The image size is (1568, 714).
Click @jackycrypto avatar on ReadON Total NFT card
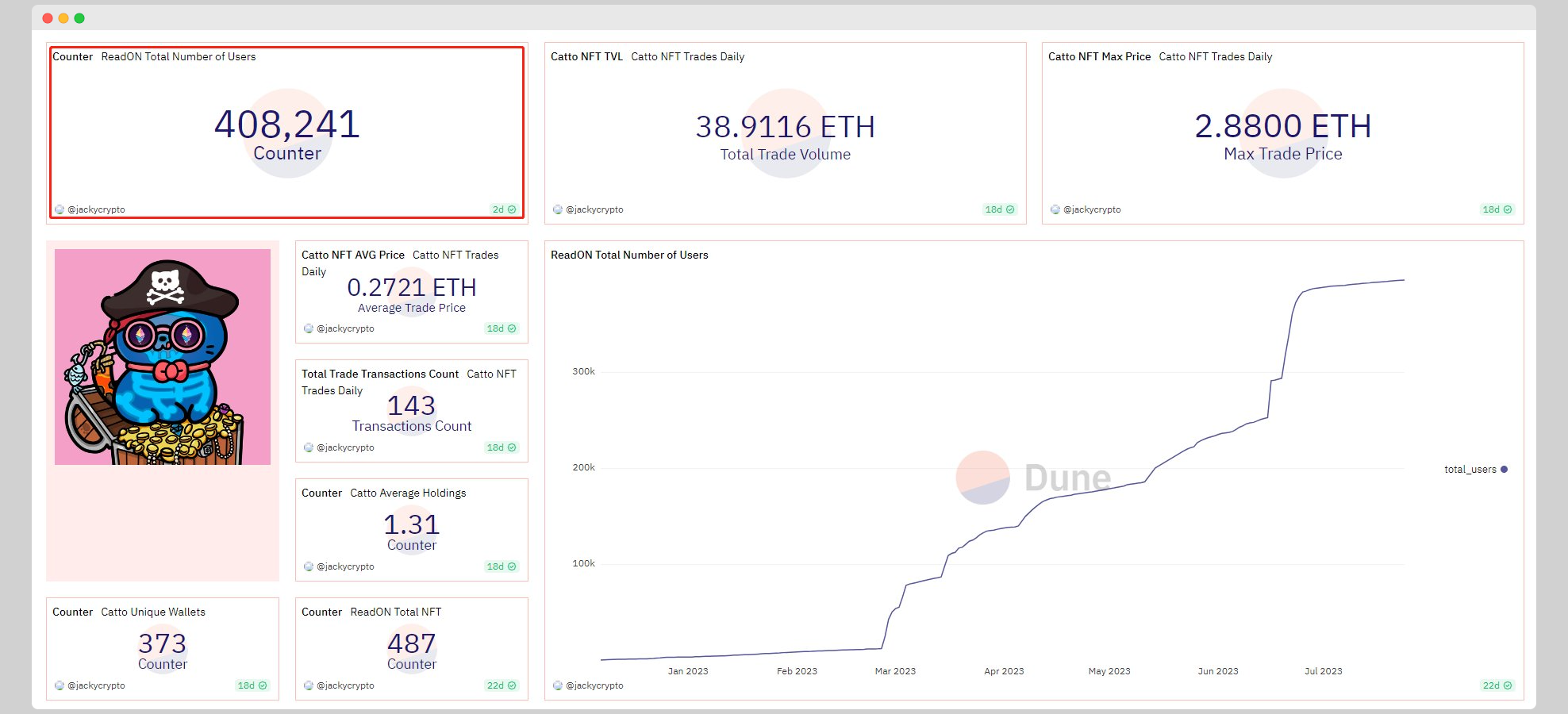tap(309, 685)
